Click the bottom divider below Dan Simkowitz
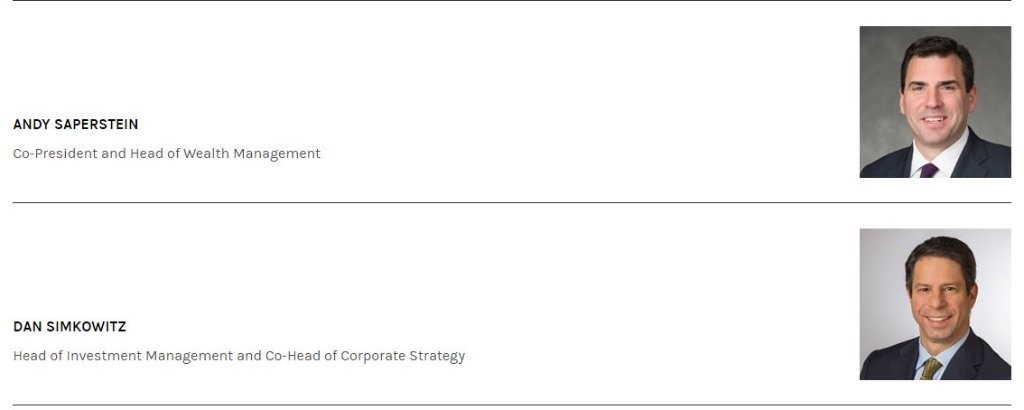This screenshot has width=1024, height=410. tap(512, 405)
